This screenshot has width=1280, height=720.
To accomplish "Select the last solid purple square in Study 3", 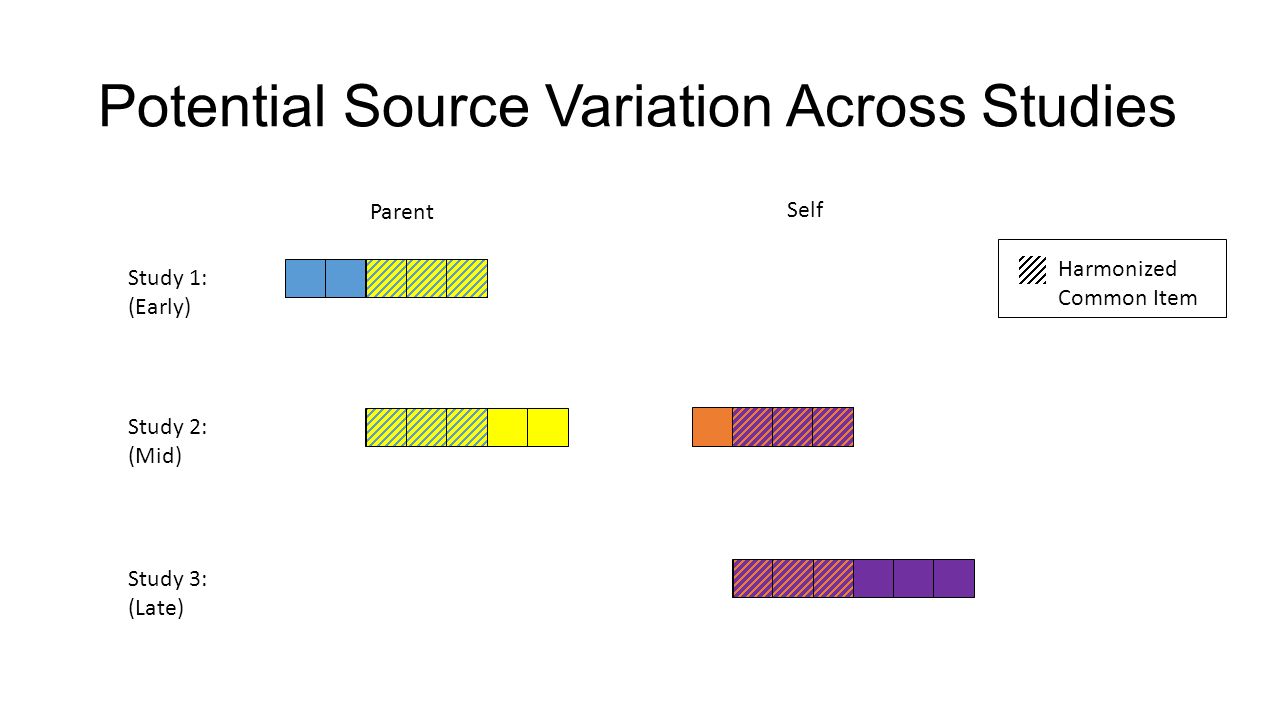I will (x=954, y=578).
